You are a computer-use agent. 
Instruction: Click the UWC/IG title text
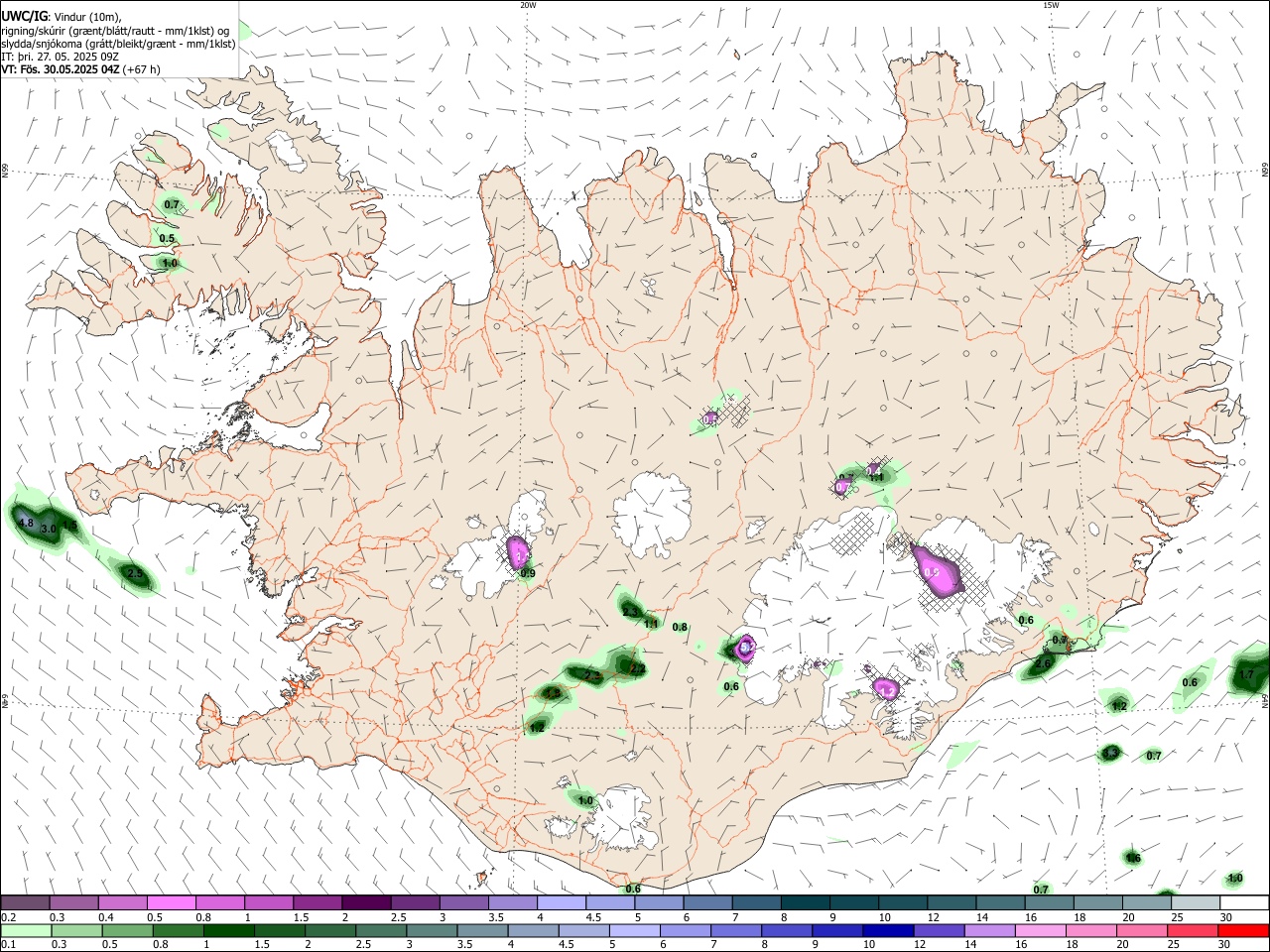point(23,16)
